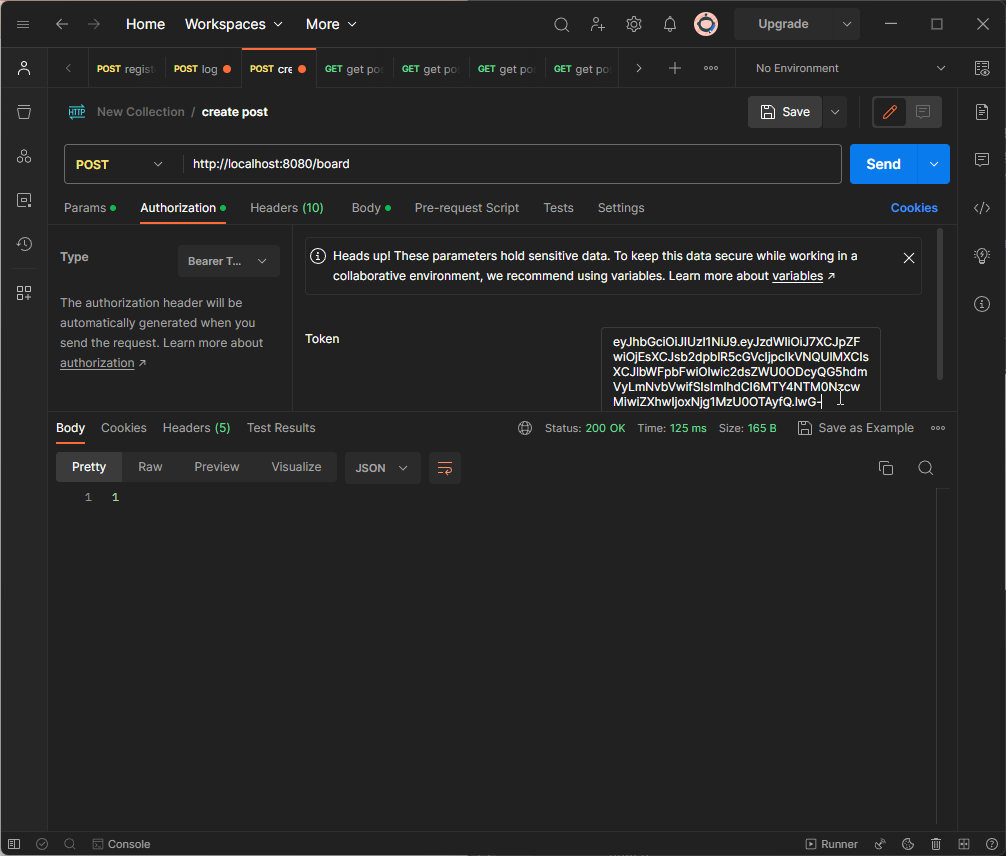Open the Params request tab

tap(90, 208)
